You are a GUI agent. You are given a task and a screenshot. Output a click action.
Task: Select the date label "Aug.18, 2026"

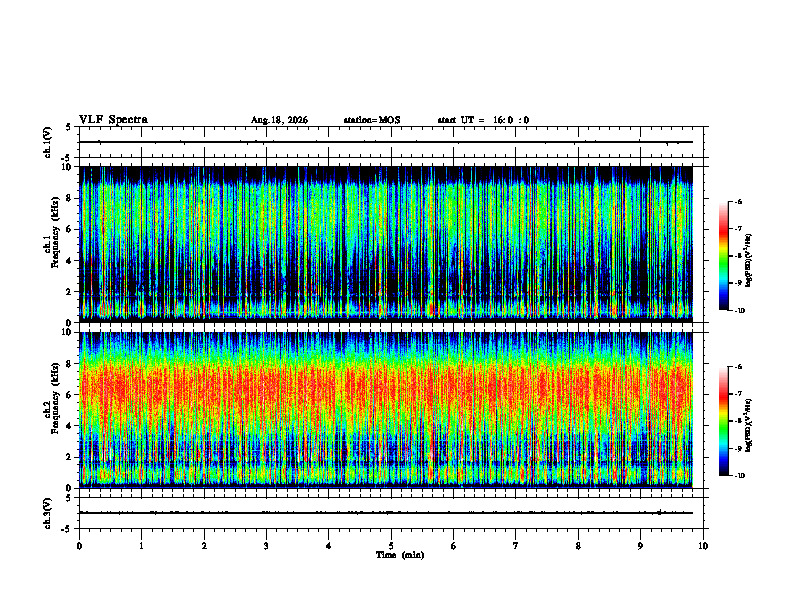[x=279, y=120]
